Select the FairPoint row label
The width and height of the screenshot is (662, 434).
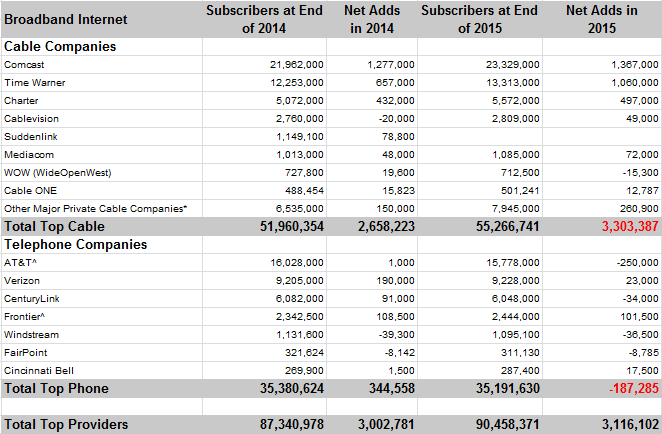25,353
